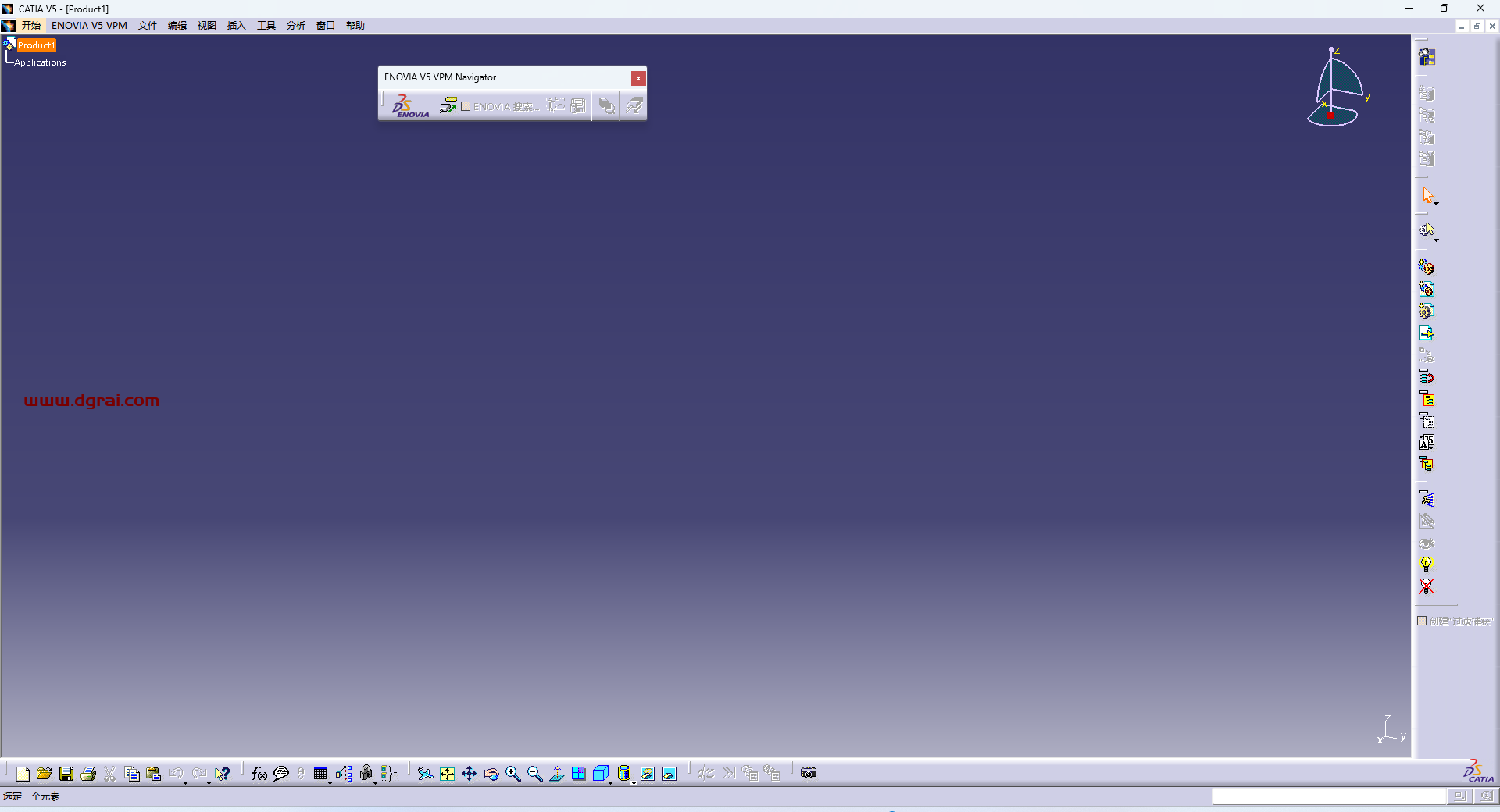
Task: Toggle the create filter capture checkbox
Action: point(1422,621)
